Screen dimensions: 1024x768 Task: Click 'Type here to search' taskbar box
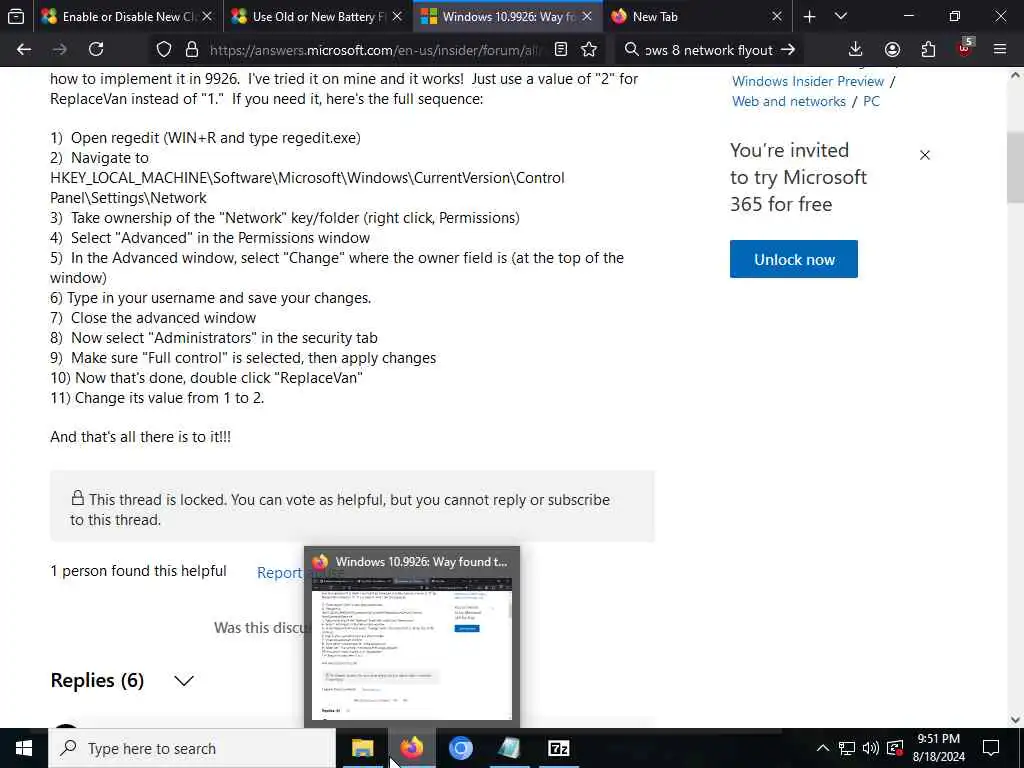[x=192, y=748]
